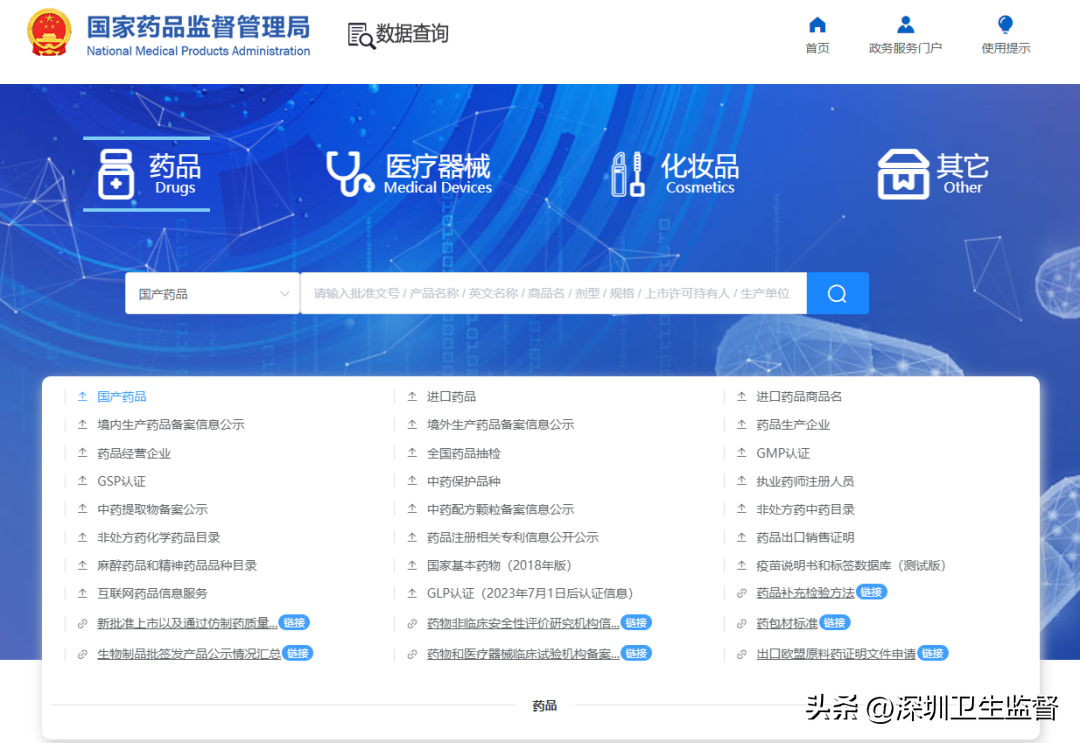Open the 使用提示 lightbulb icon
This screenshot has height=743, width=1080.
1005,26
